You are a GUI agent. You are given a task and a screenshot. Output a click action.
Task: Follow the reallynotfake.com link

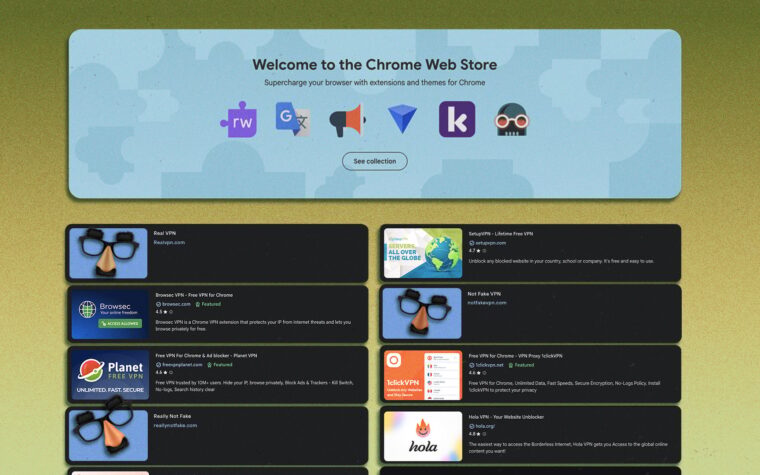(x=175, y=426)
